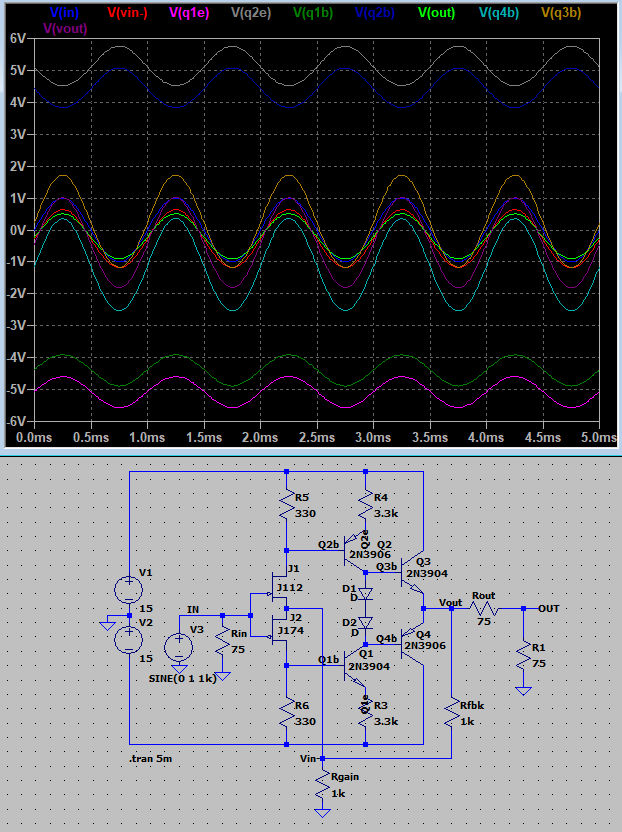
Task: Select the V(vin-) trace label
Action: pos(130,12)
